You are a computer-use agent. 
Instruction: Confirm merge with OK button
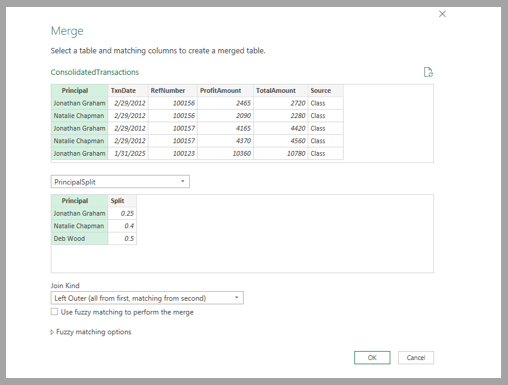[372, 358]
